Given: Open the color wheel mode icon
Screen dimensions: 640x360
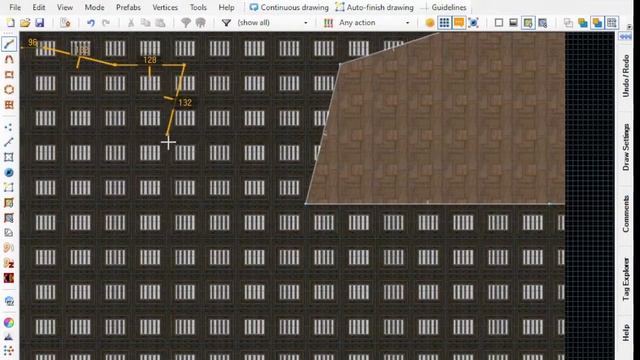Looking at the screenshot, I should point(9,322).
